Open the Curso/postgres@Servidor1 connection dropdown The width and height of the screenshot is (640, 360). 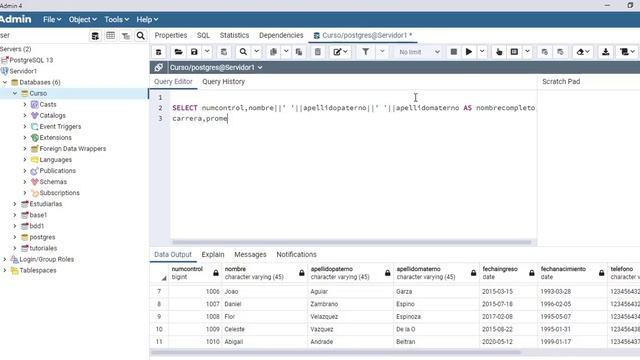point(216,67)
